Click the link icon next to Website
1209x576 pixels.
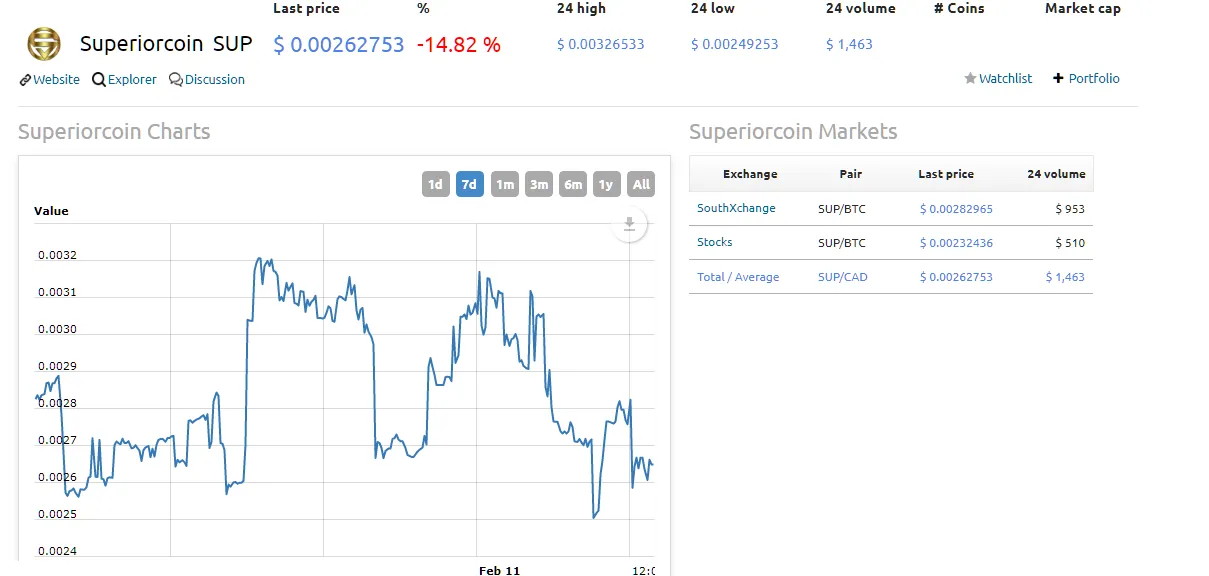click(x=25, y=80)
